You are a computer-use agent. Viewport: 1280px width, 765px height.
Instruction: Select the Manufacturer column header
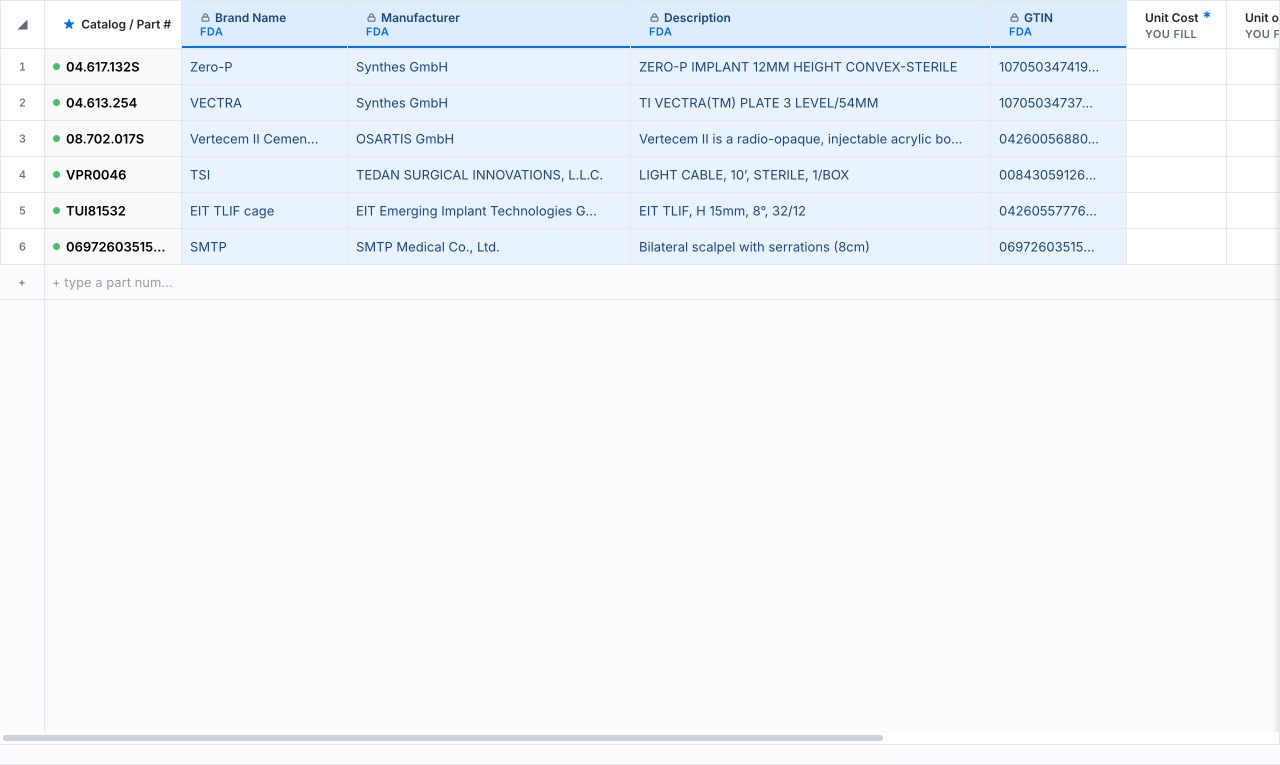(489, 24)
